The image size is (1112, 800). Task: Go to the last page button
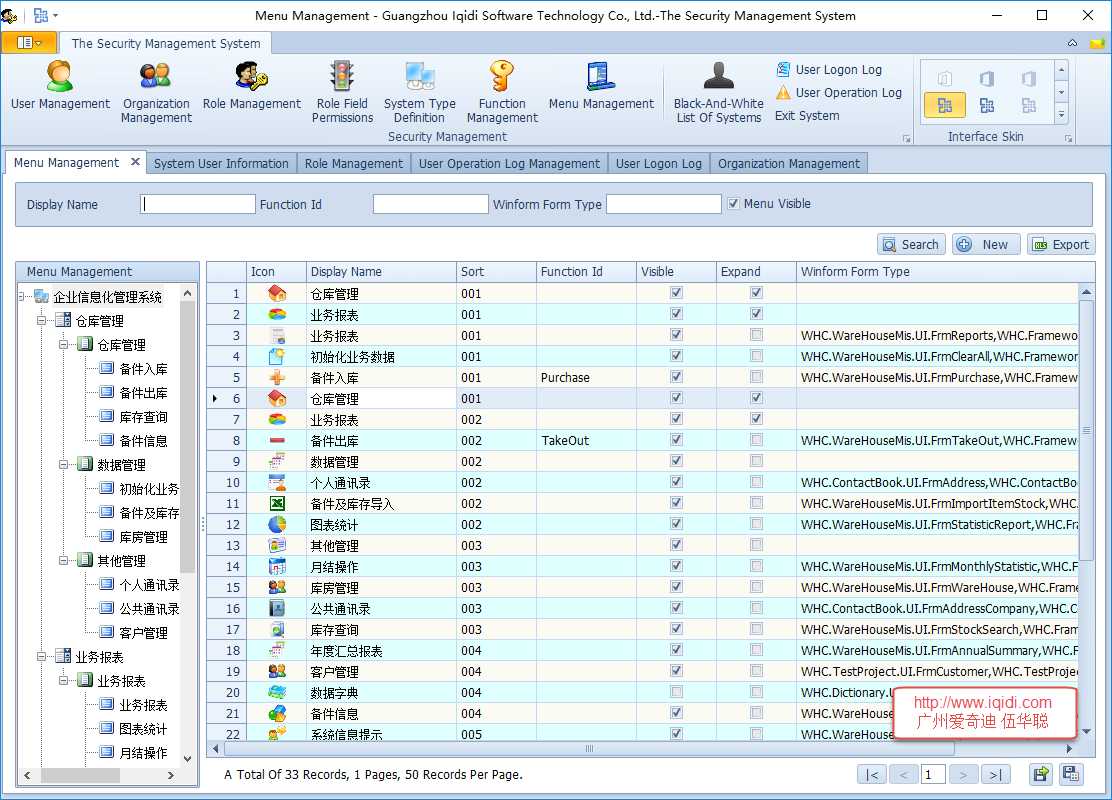tap(996, 774)
